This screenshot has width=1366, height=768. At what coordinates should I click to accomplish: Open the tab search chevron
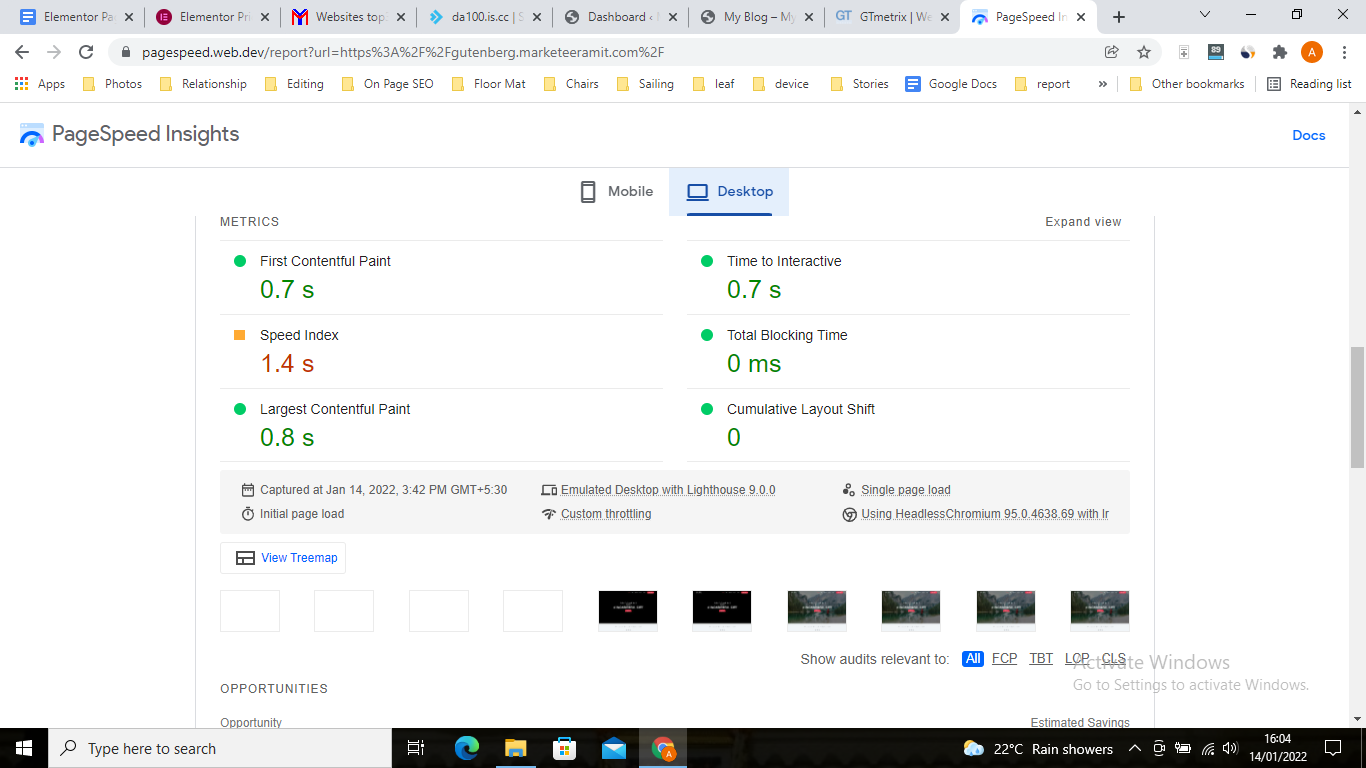(x=1205, y=15)
